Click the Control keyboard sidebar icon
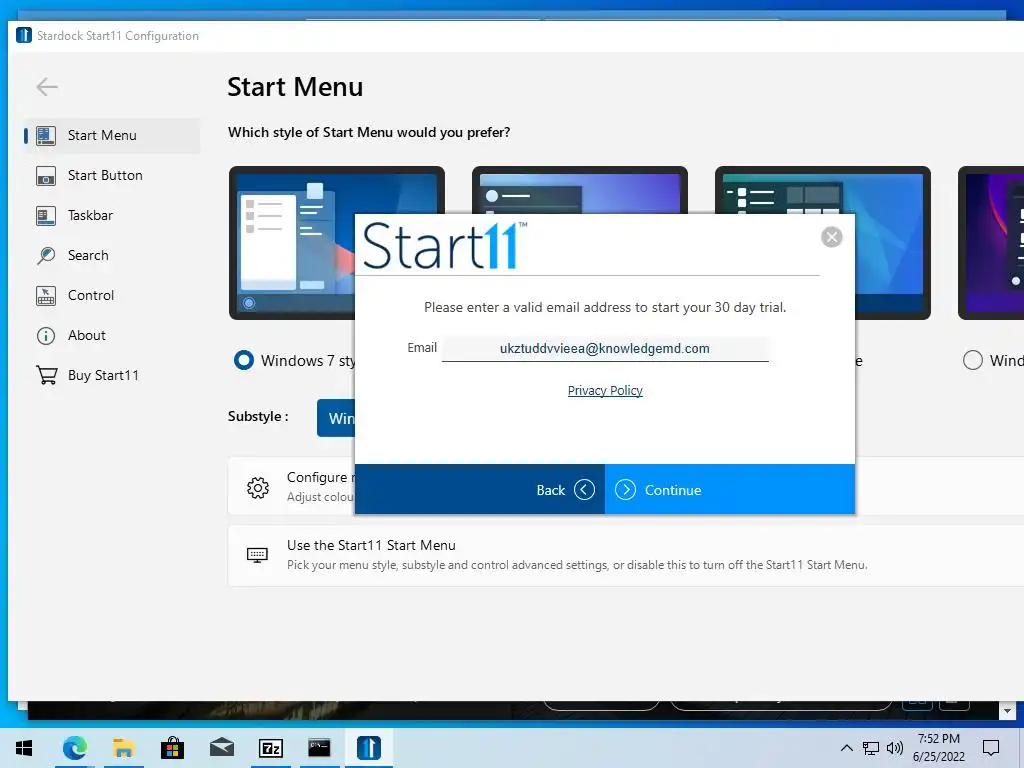The image size is (1024, 768). (x=46, y=296)
